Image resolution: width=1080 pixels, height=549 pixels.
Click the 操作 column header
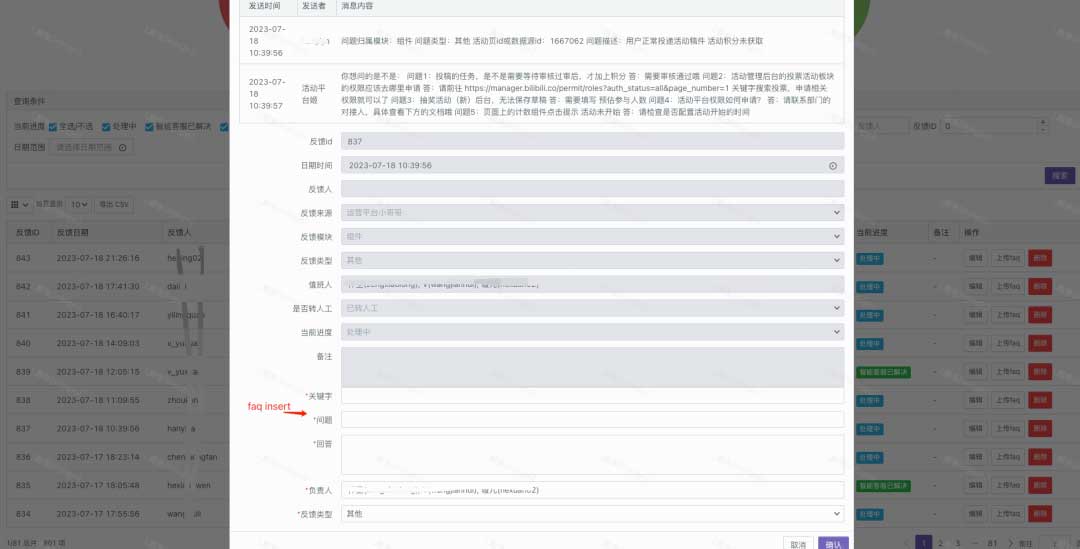pos(972,233)
